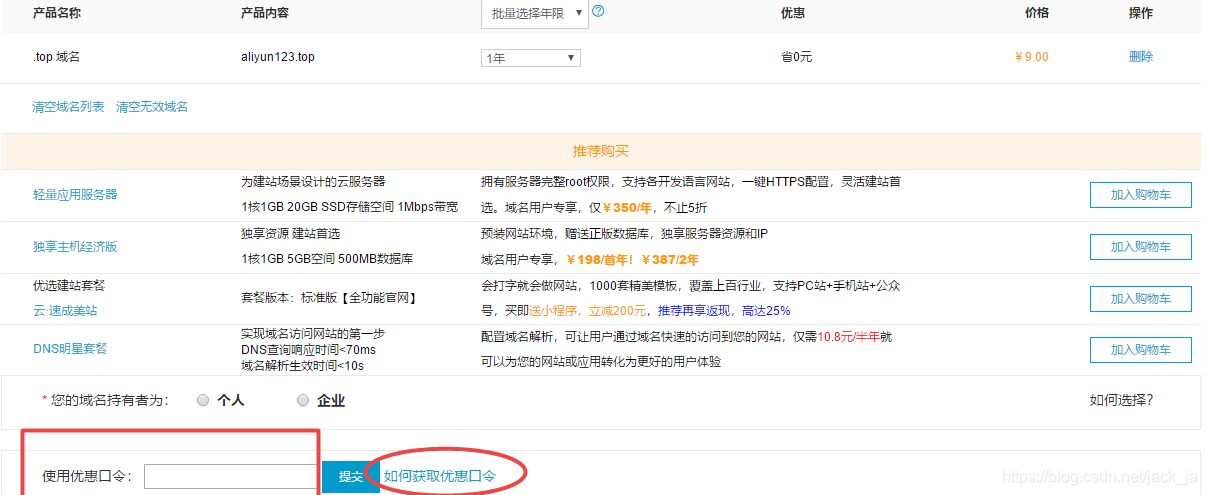
Task: Click the 产品内容 column header
Action: [x=266, y=13]
